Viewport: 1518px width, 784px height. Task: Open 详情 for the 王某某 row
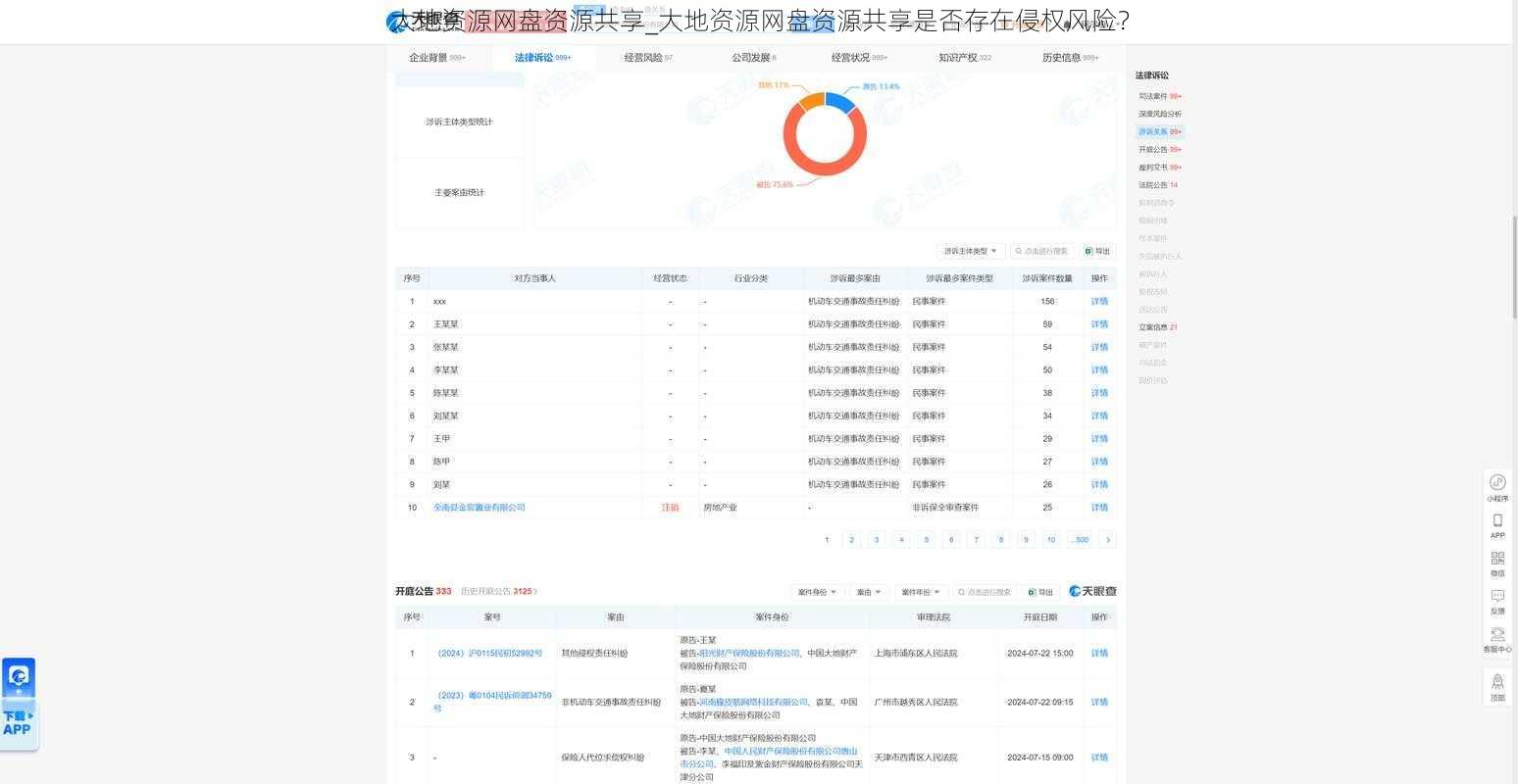(1099, 324)
